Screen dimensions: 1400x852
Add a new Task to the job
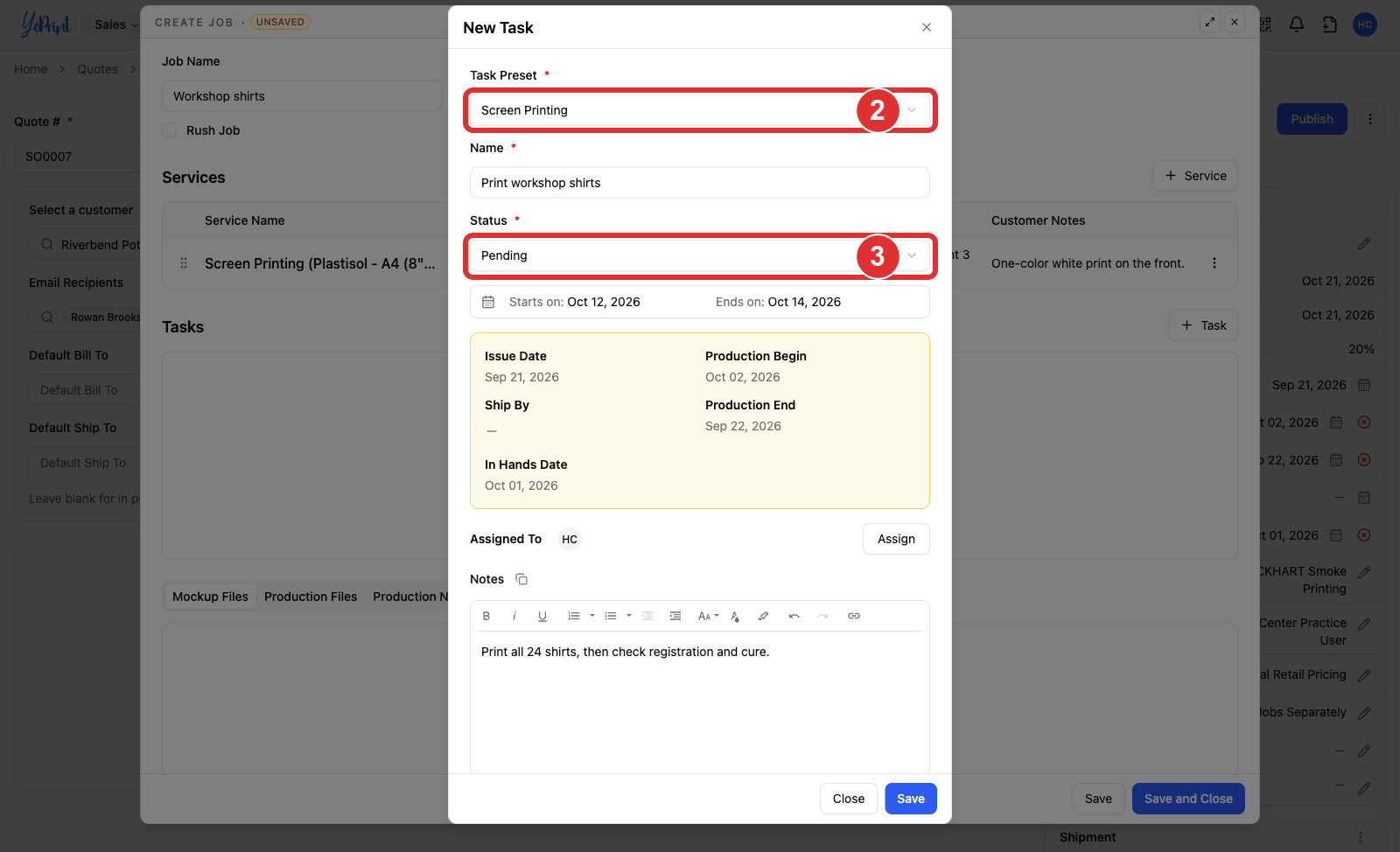click(1203, 325)
